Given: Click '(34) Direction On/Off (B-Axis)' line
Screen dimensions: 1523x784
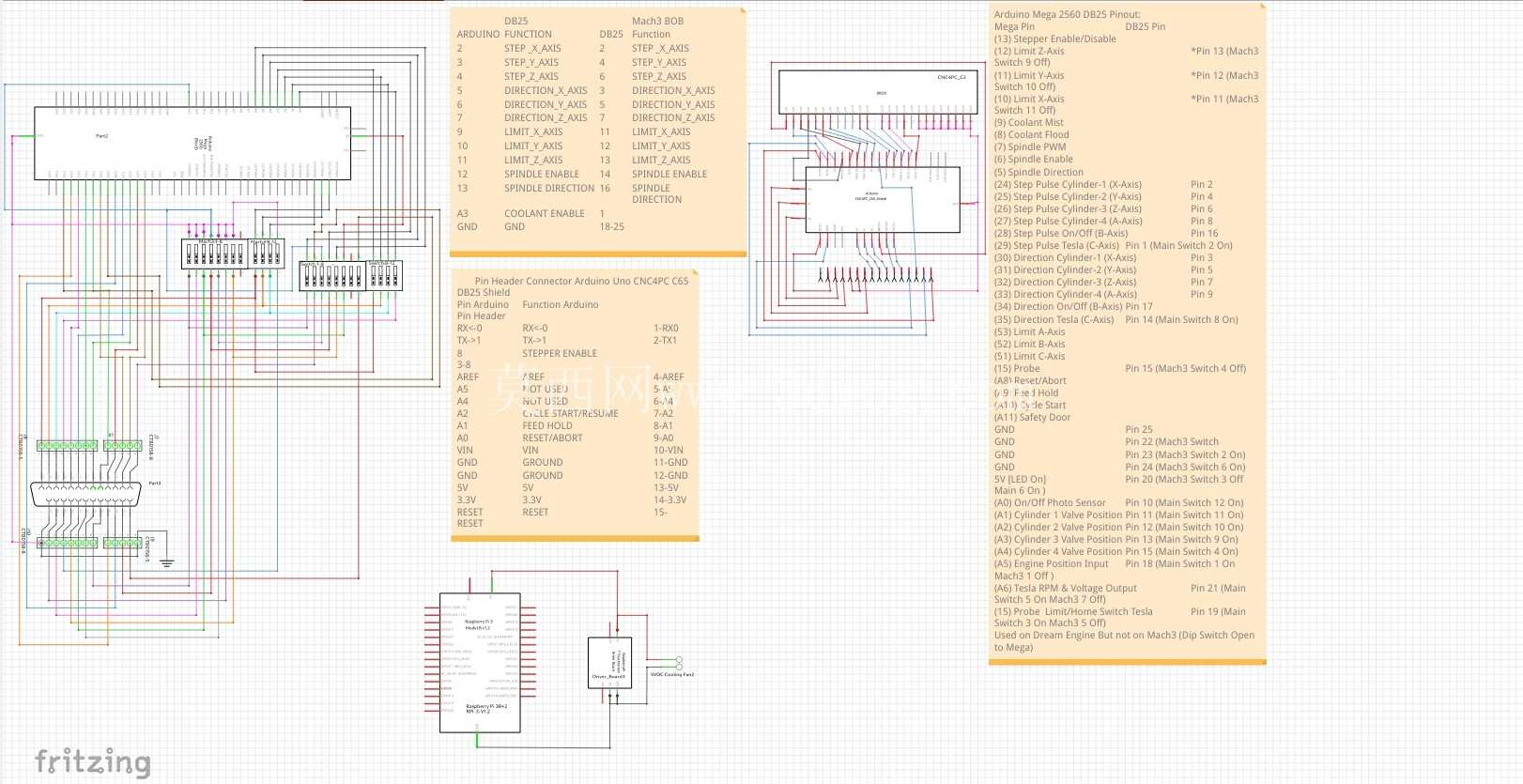Looking at the screenshot, I should point(1058,306).
